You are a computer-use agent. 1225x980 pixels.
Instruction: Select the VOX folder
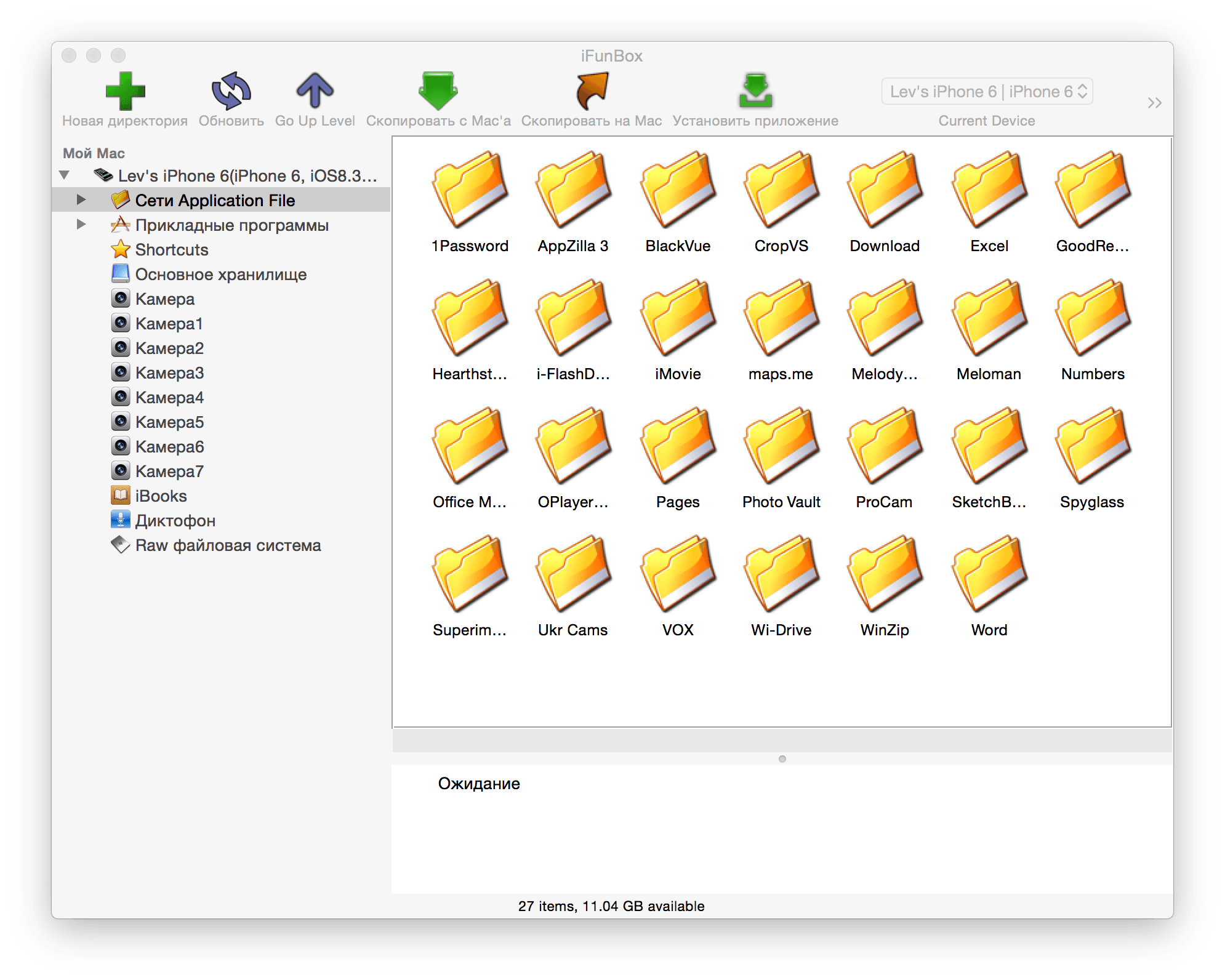coord(678,587)
